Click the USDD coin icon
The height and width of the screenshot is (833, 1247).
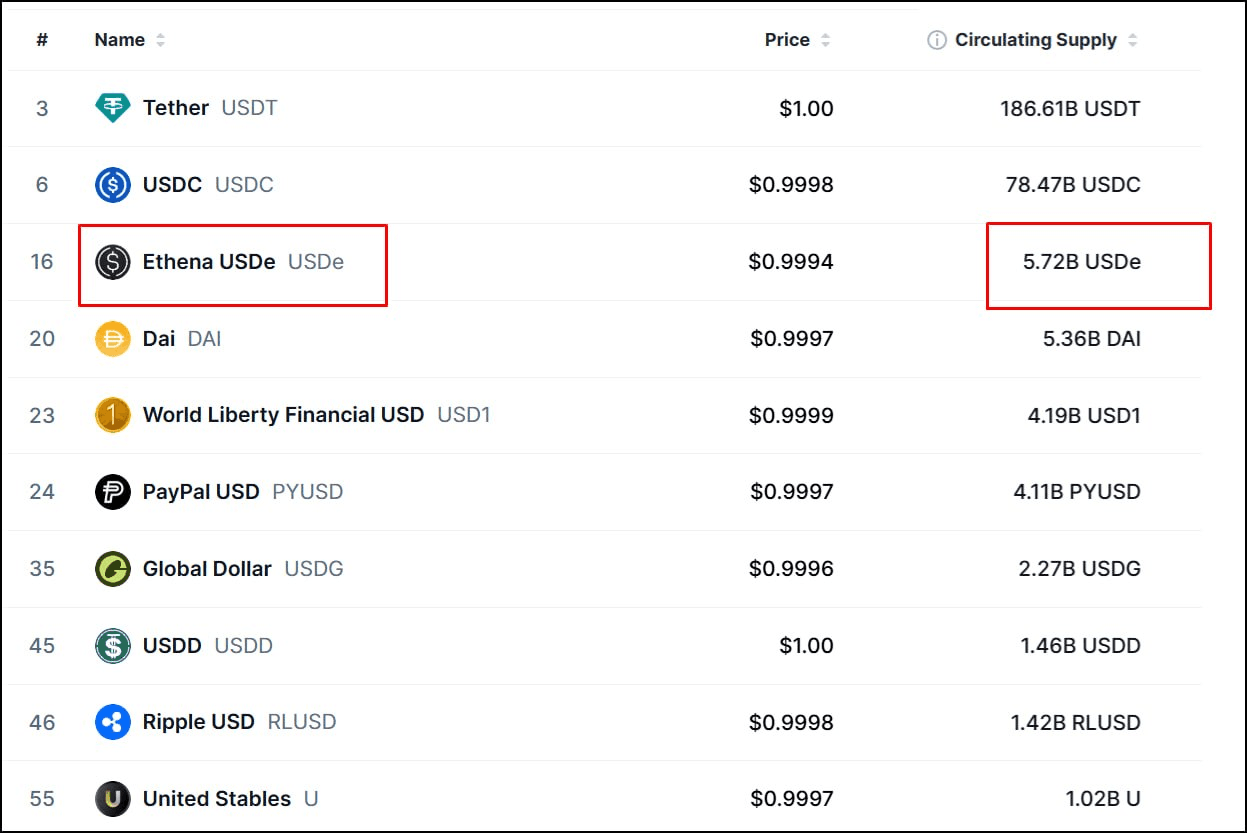pos(112,646)
